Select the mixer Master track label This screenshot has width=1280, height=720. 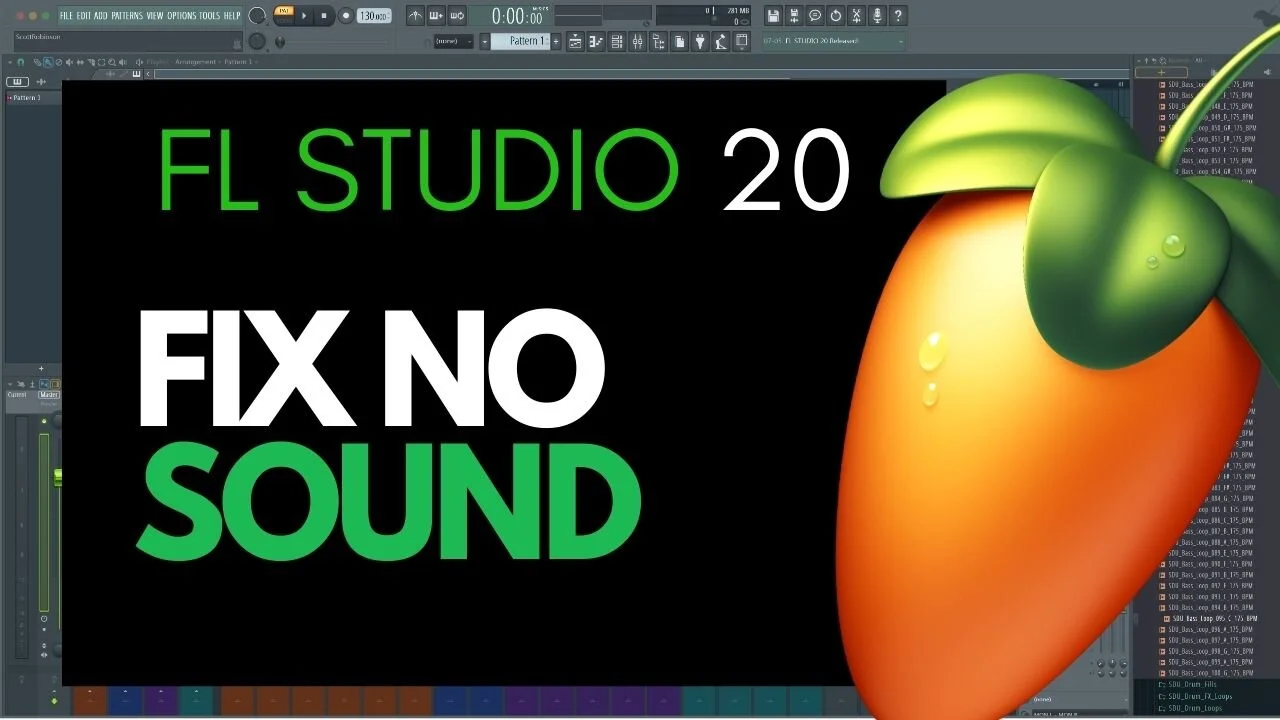pyautogui.click(x=49, y=394)
